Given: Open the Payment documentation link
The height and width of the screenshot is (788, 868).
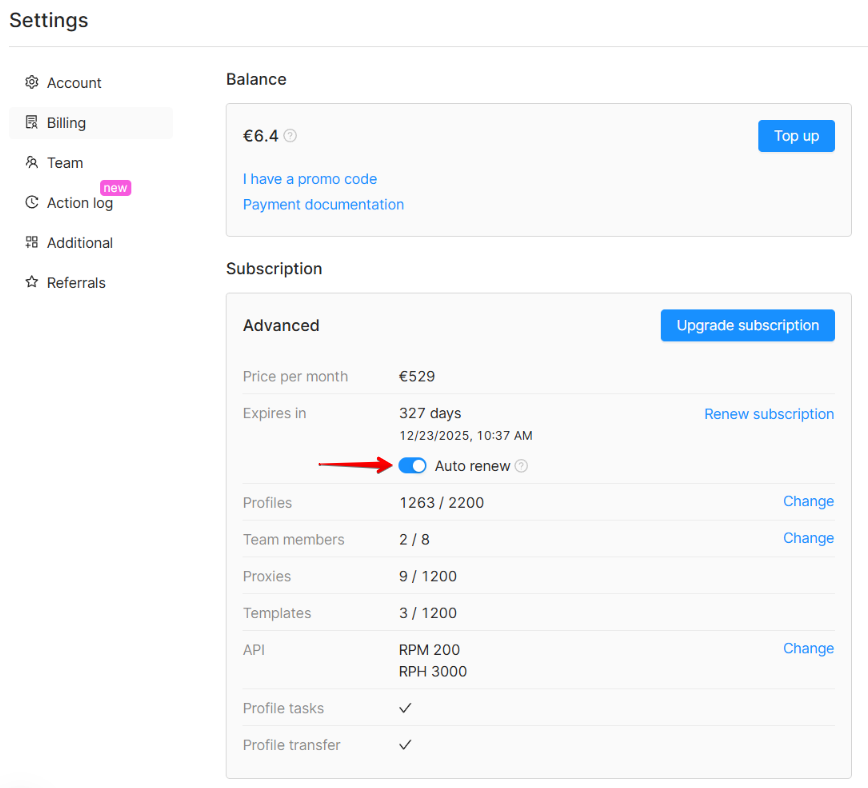Looking at the screenshot, I should click(323, 204).
